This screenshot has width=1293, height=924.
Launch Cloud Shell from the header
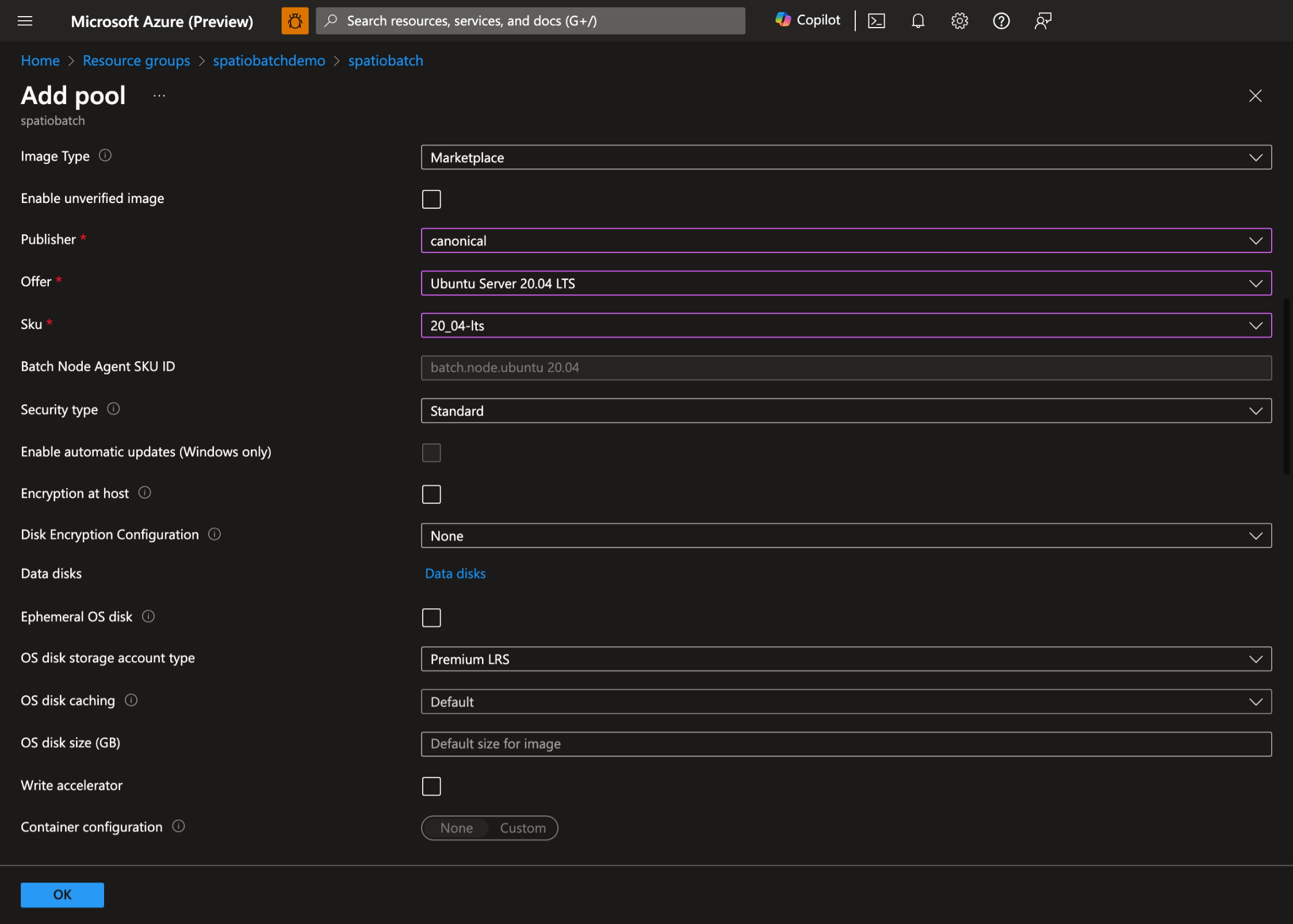click(876, 21)
